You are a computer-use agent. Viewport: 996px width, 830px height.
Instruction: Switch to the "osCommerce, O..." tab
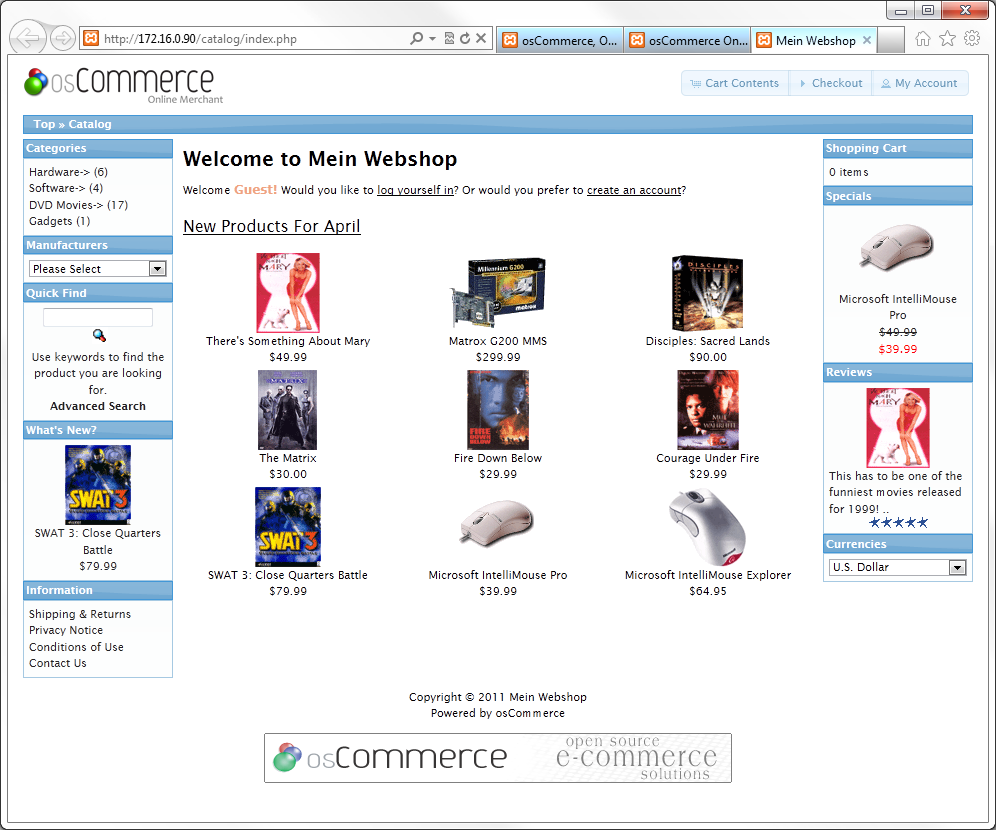coord(560,40)
